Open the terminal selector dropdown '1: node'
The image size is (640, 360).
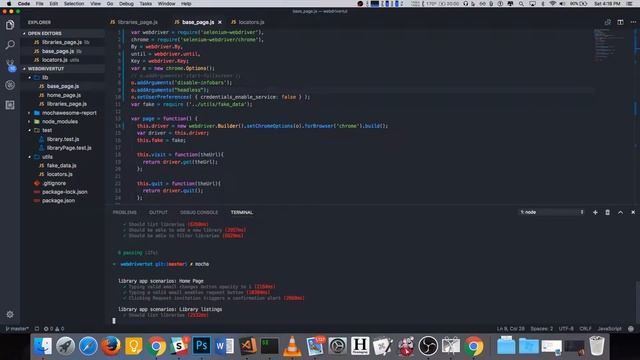tap(551, 212)
